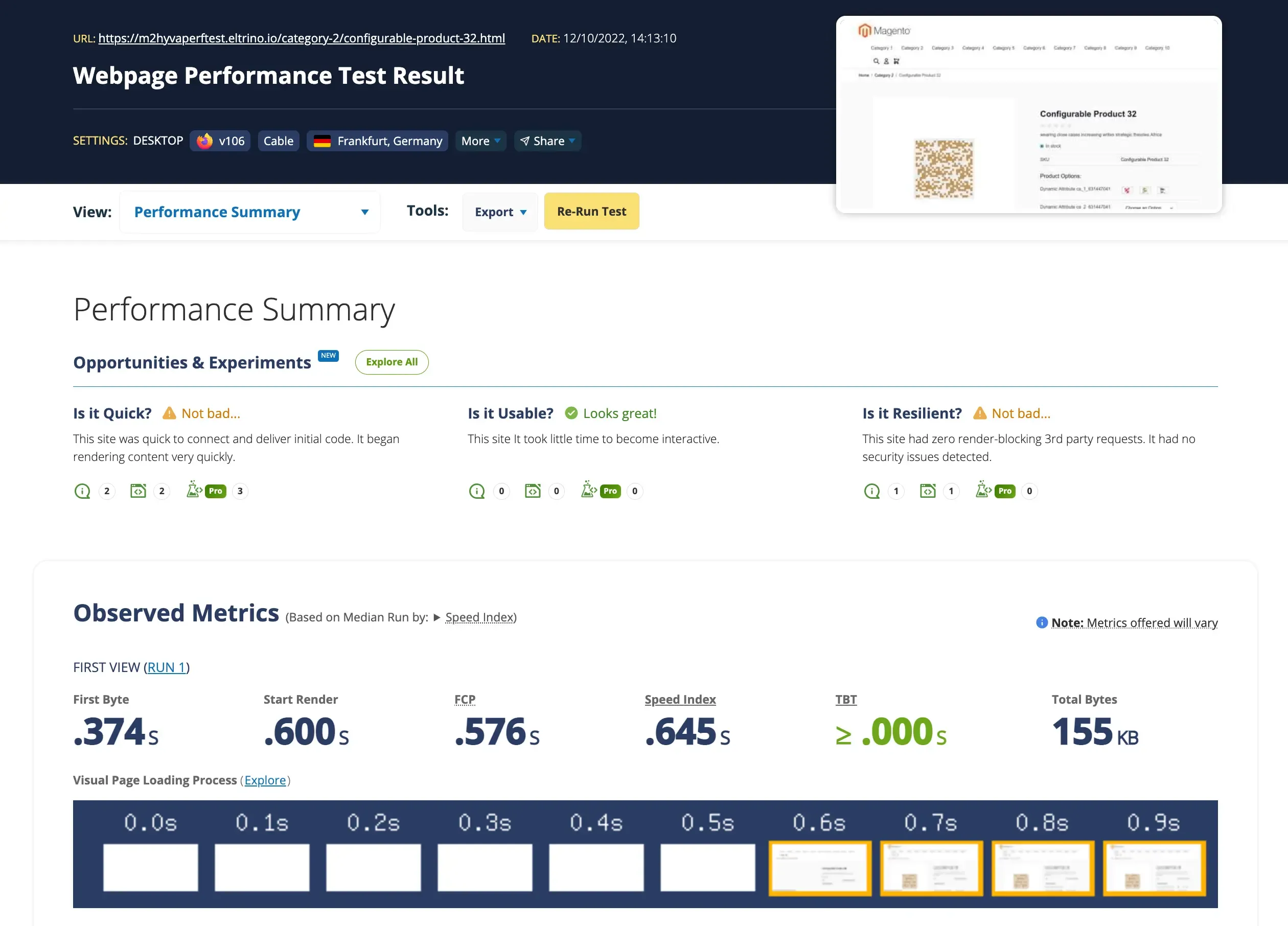Expand the Export tools dropdown

[x=500, y=213]
